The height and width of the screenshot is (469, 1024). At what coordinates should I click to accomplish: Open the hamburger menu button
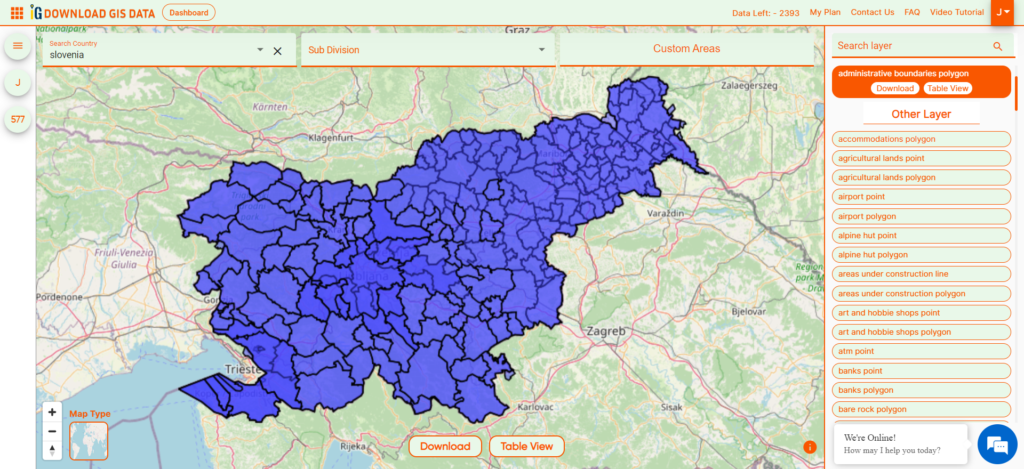pos(18,46)
